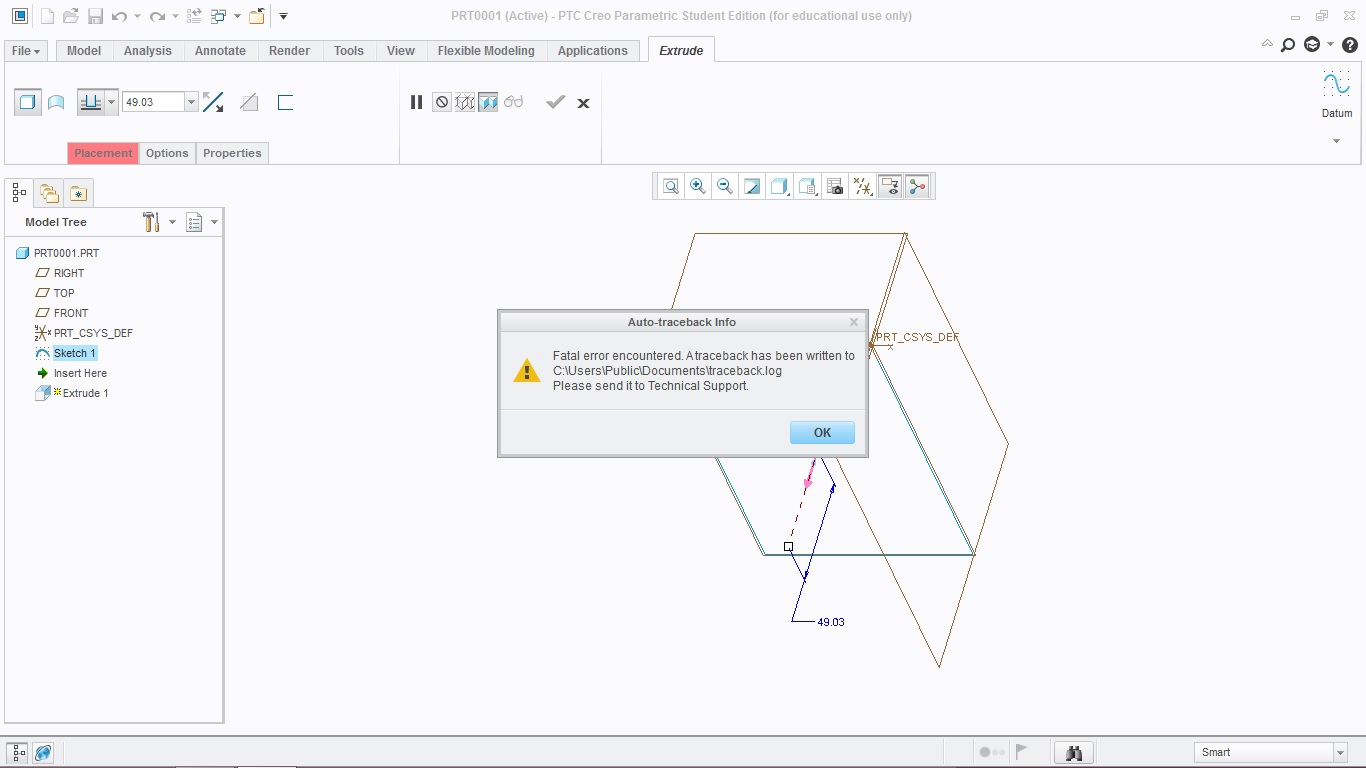Open the depth option dropdown arrow
This screenshot has width=1366, height=768.
point(111,102)
